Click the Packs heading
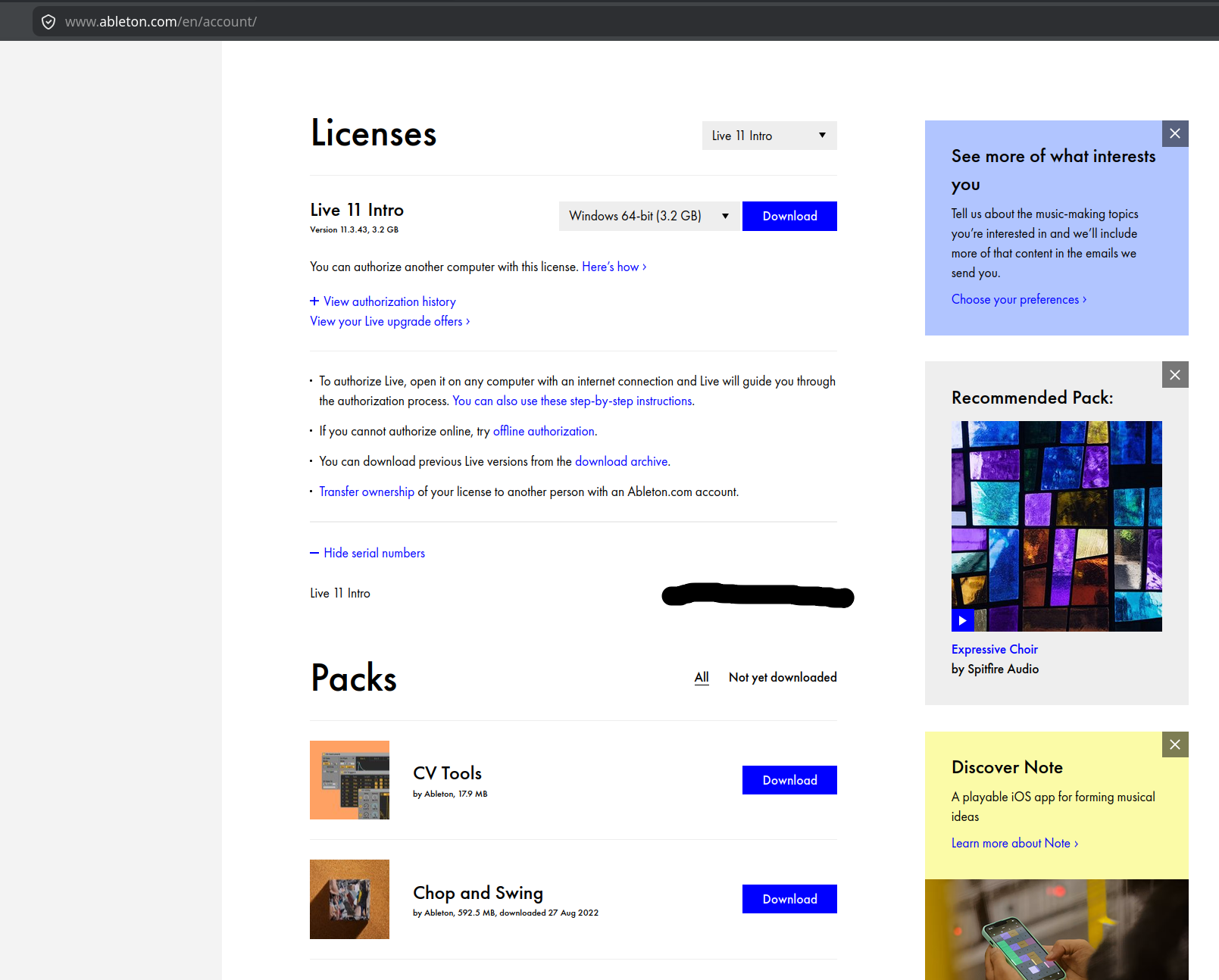 [x=354, y=678]
